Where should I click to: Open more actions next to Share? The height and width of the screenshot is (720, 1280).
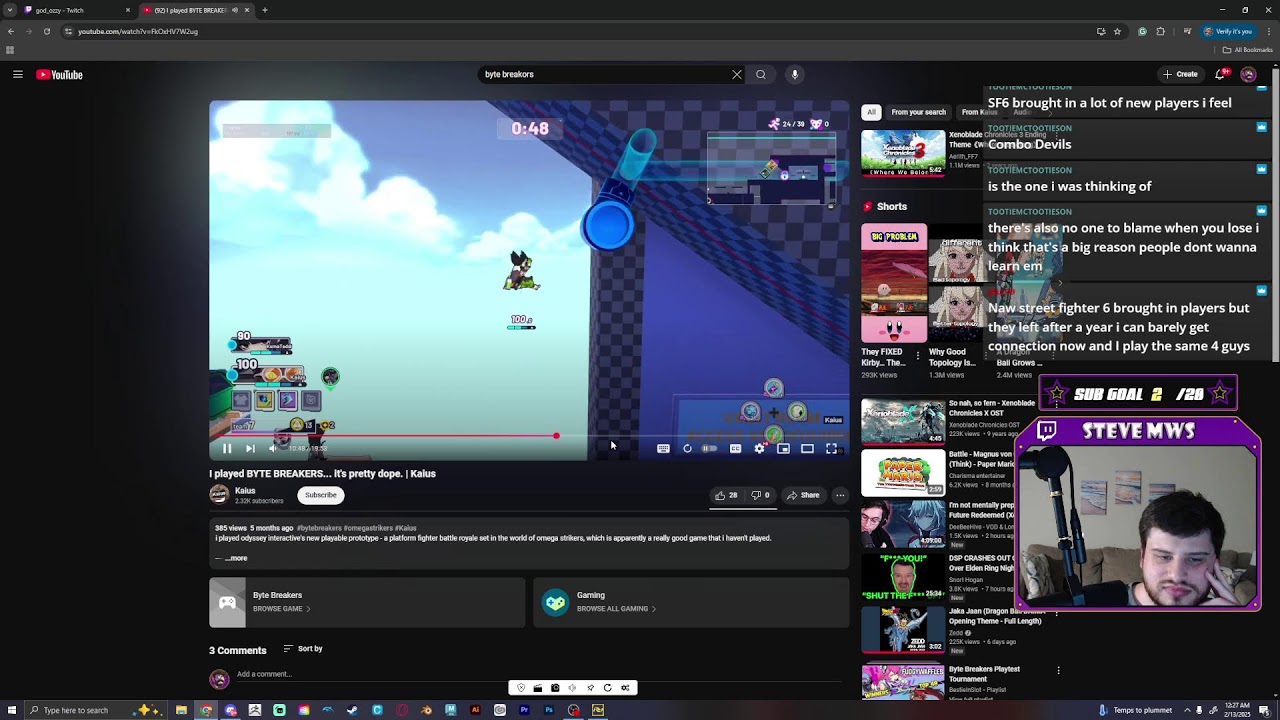pyautogui.click(x=840, y=495)
